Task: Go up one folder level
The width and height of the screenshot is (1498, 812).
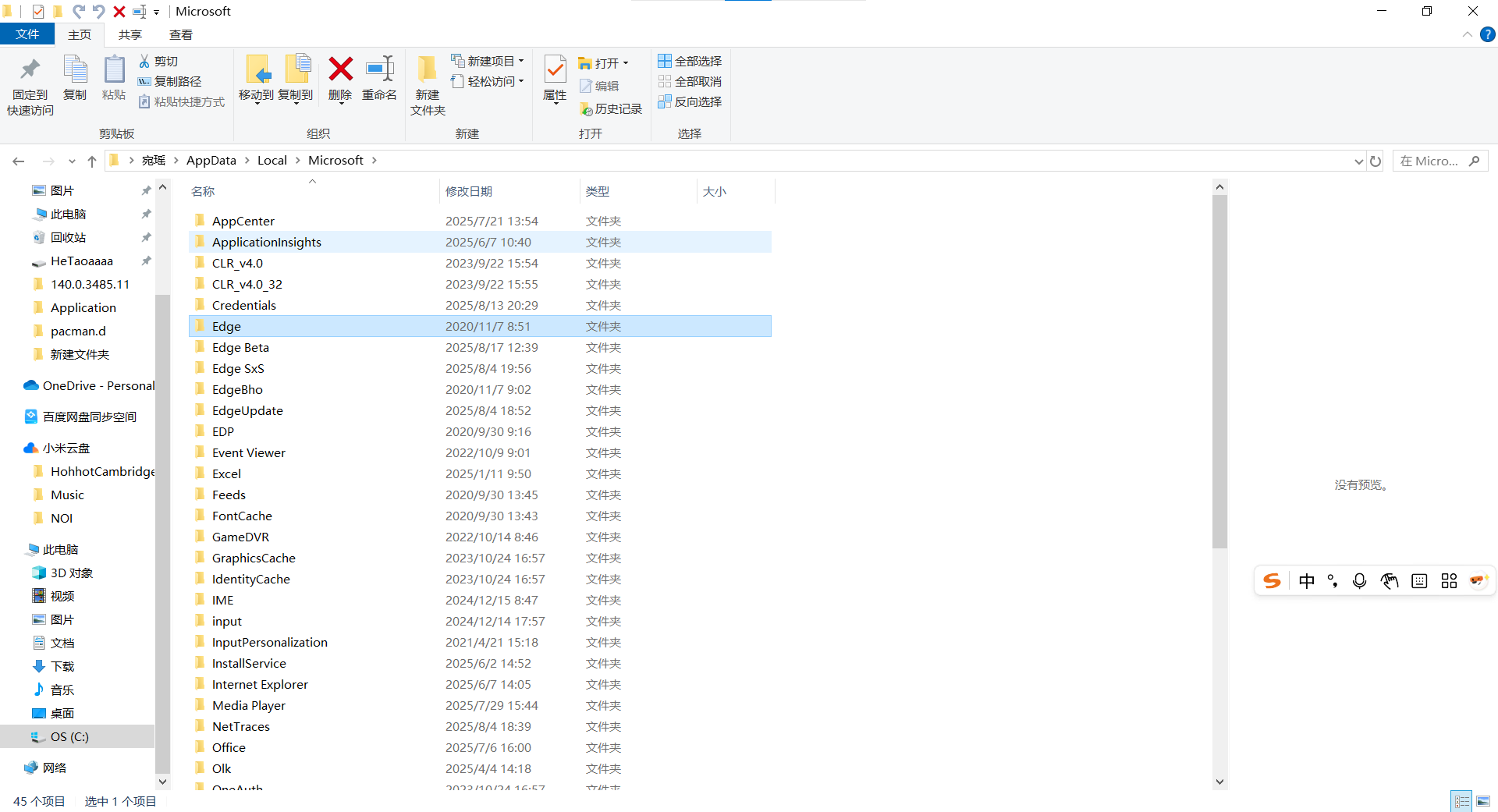Action: [x=92, y=161]
